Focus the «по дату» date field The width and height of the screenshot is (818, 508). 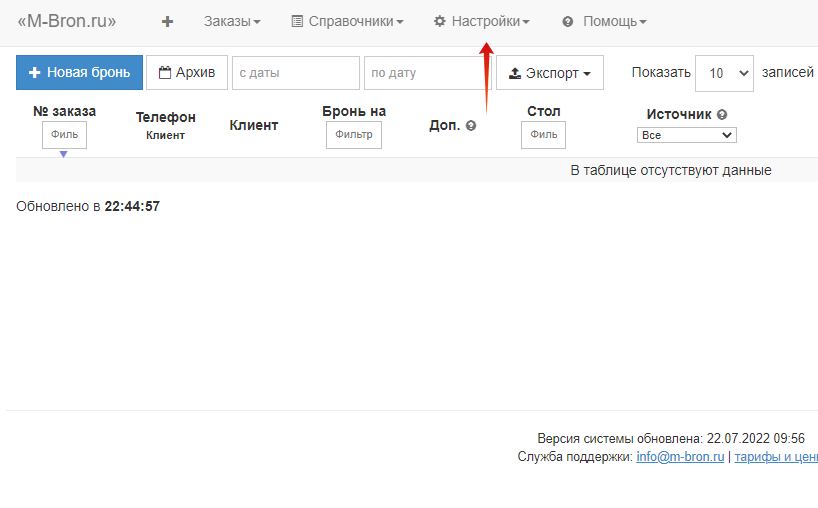(427, 73)
